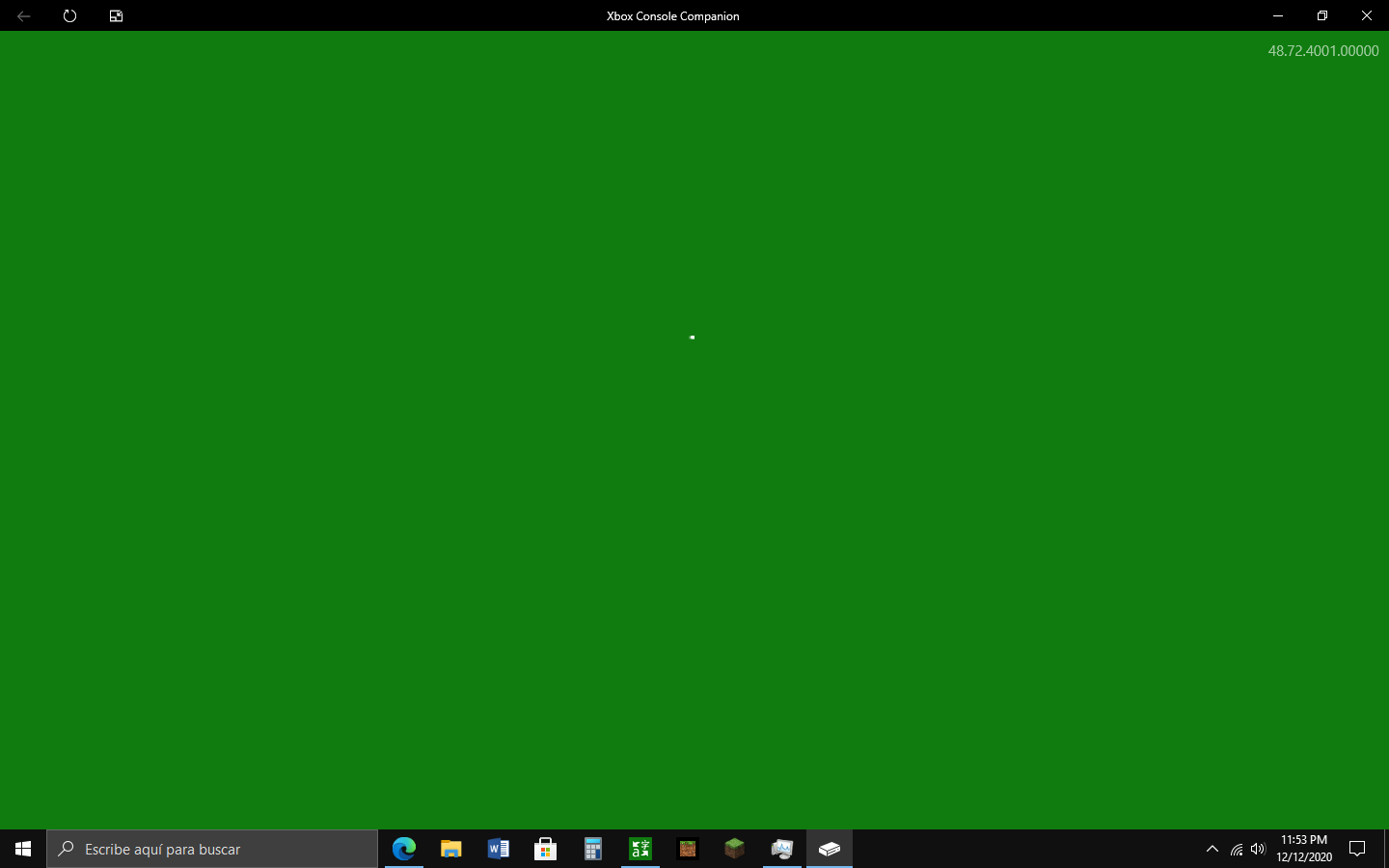Open File Explorer from the taskbar
Image resolution: width=1389 pixels, height=868 pixels.
point(451,849)
